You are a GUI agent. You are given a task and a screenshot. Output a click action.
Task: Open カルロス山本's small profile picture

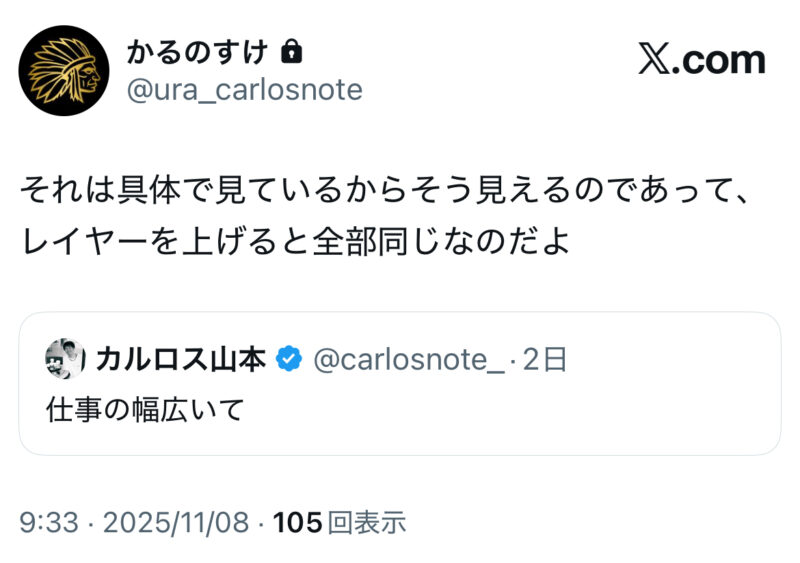(65, 359)
